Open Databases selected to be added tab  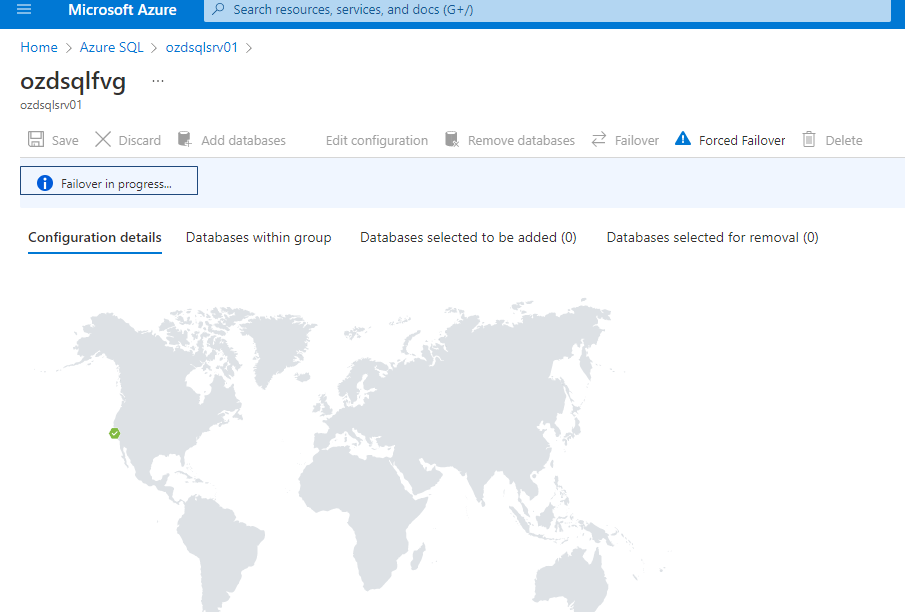pos(468,237)
